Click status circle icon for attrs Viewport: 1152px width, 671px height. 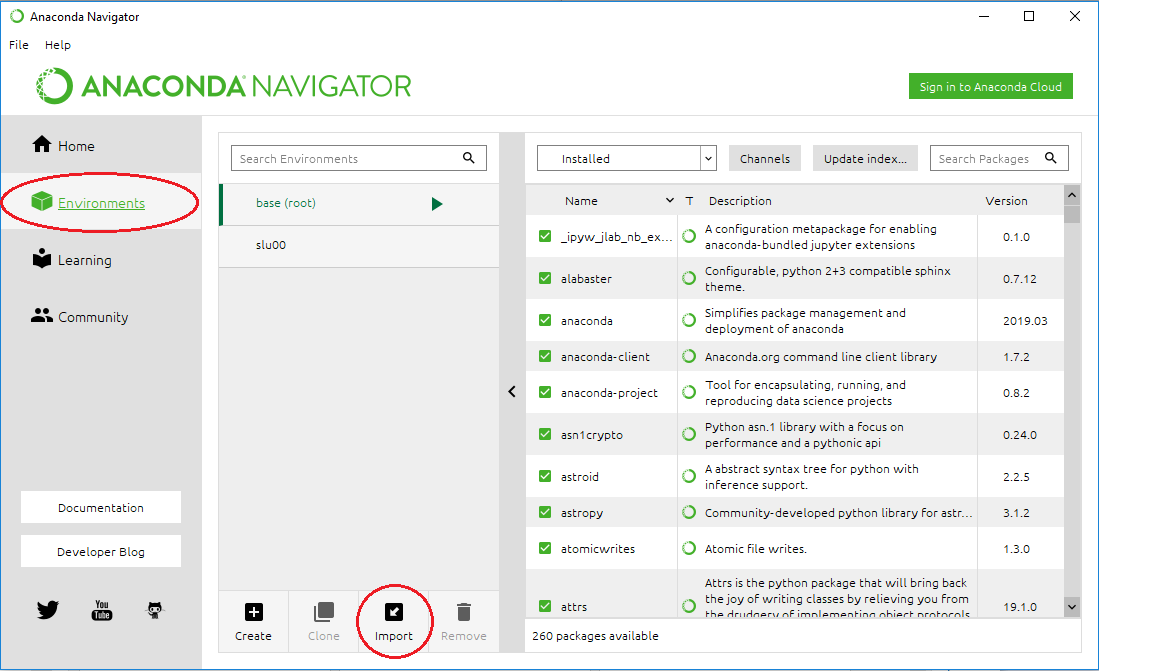point(689,606)
